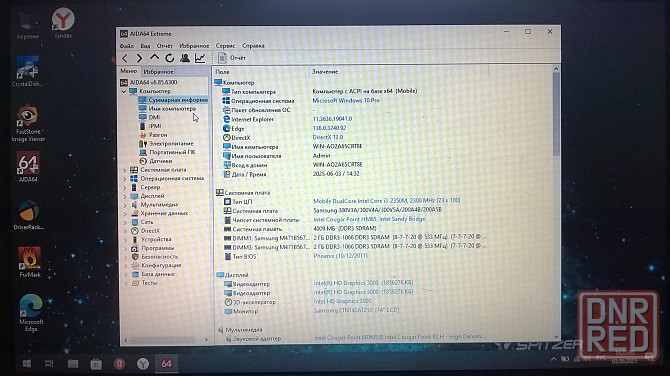
Task: Expand the Хранение данных tree node
Action: click(125, 214)
